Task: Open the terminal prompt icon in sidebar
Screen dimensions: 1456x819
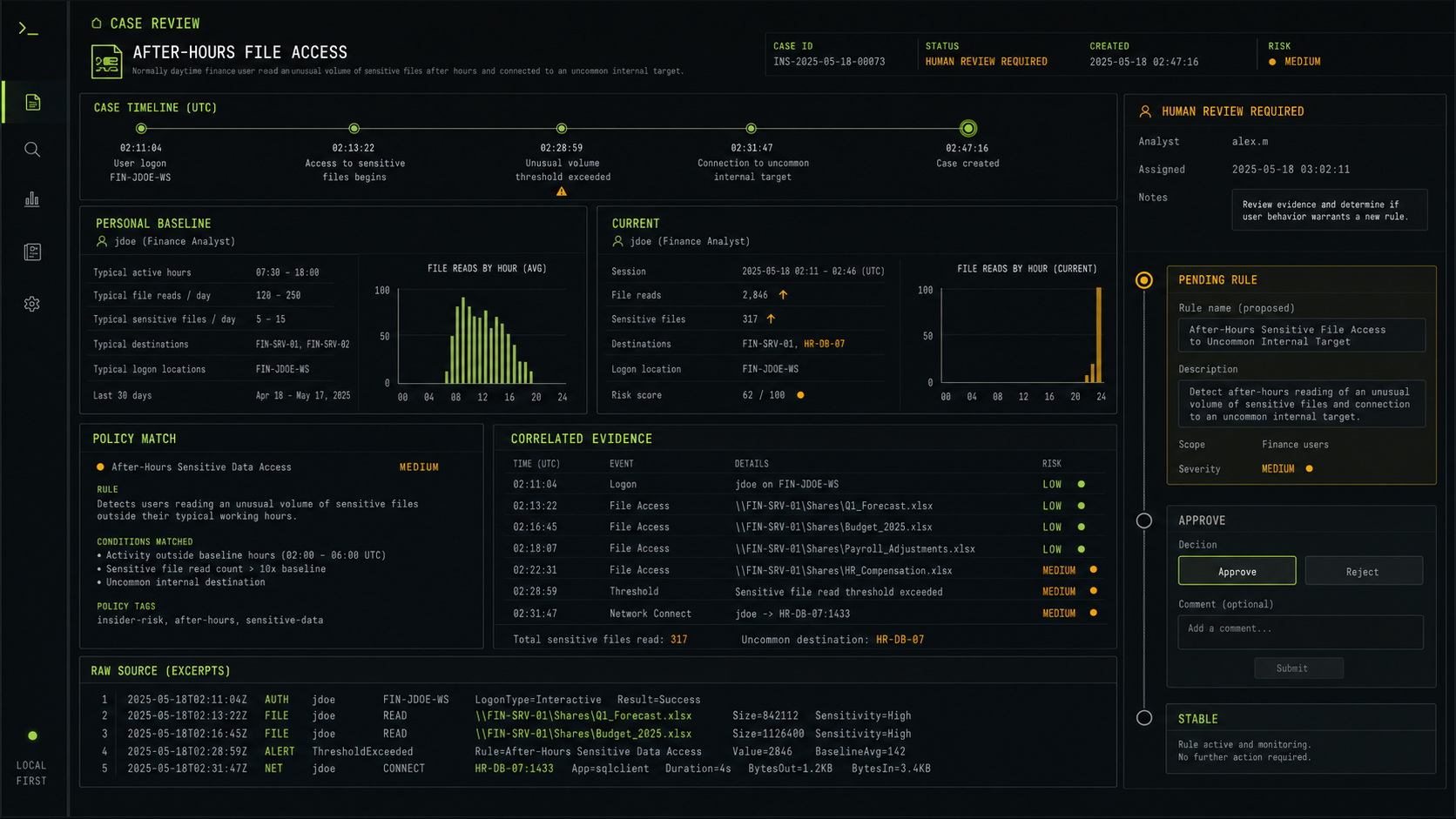Action: point(29,29)
